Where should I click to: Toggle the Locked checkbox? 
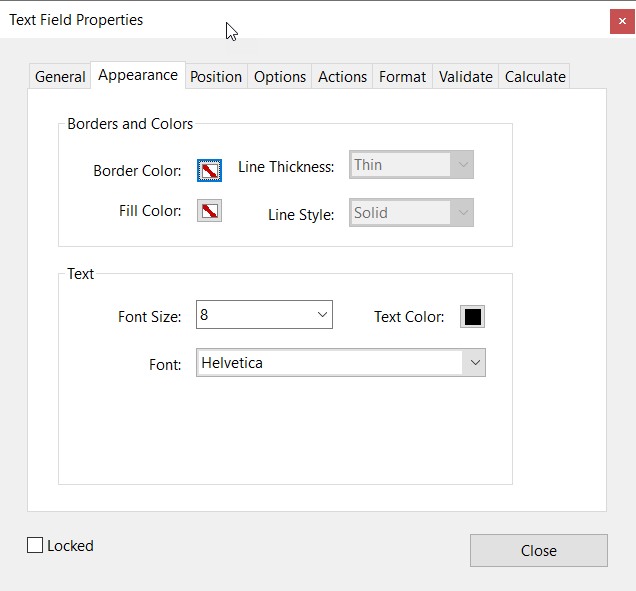[36, 546]
